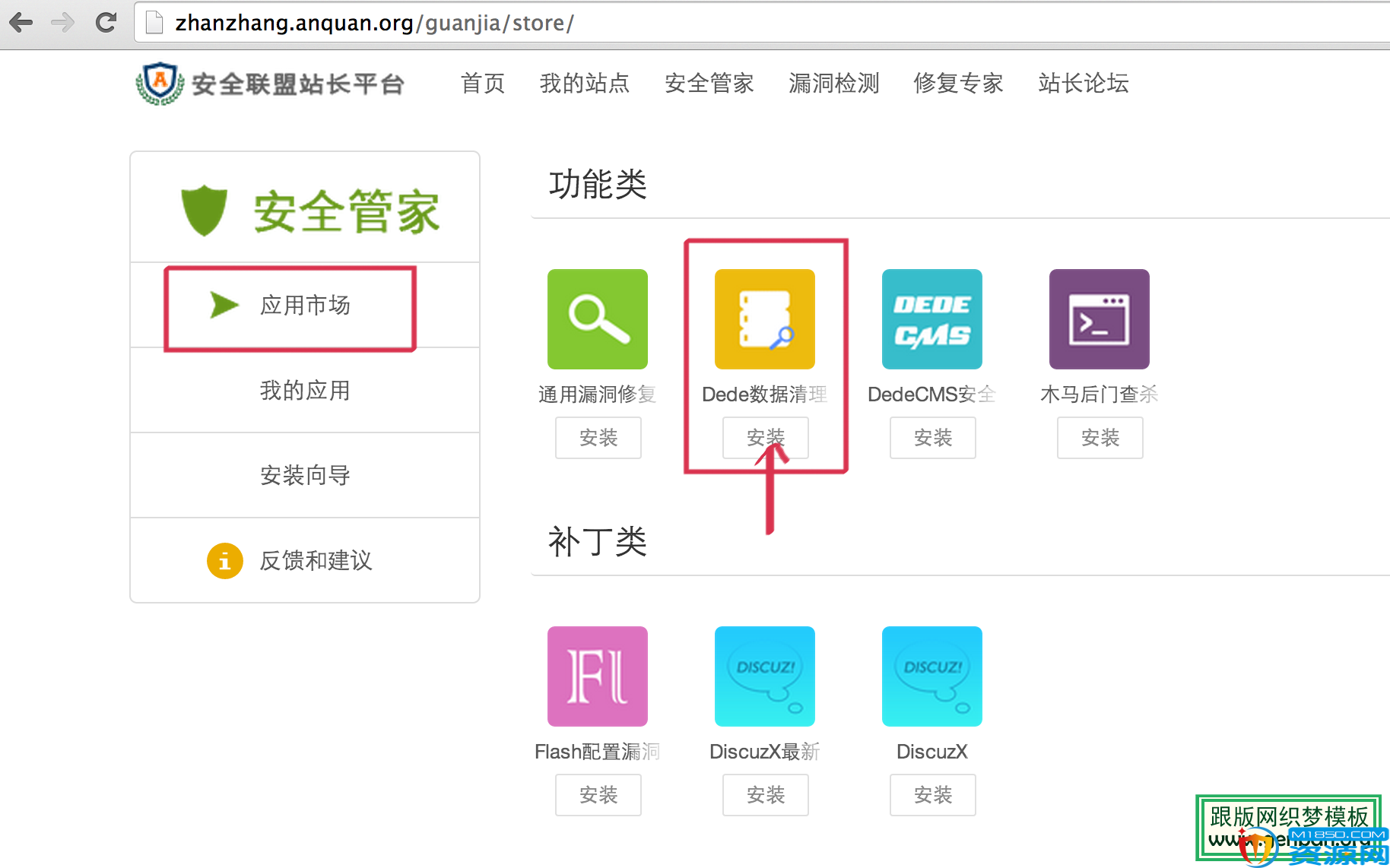Focus the address bar URL field
This screenshot has width=1390, height=868.
click(760, 23)
